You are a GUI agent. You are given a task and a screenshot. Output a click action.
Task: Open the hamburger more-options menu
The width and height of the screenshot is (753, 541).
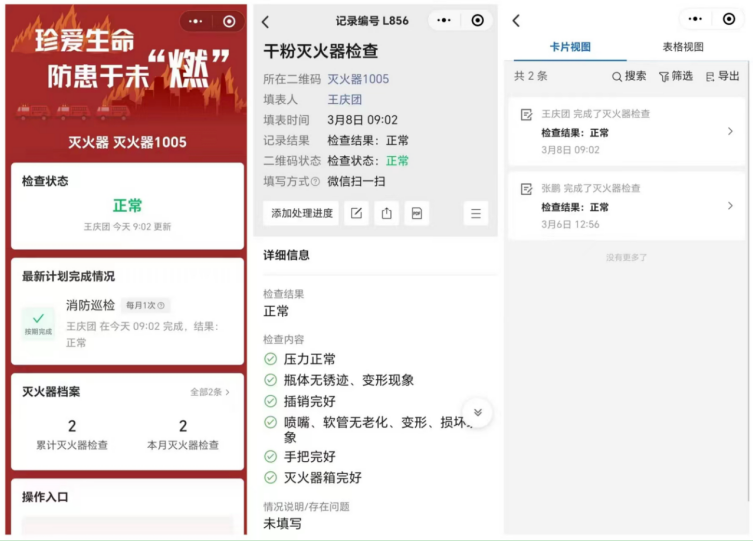[475, 213]
